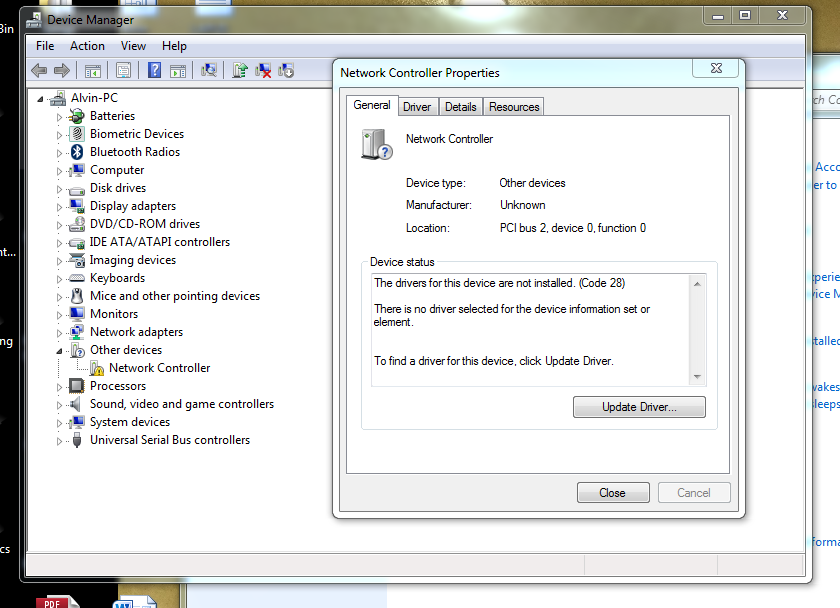Collapse the Other devices category
Viewport: 840px width, 608px height.
pyautogui.click(x=61, y=349)
